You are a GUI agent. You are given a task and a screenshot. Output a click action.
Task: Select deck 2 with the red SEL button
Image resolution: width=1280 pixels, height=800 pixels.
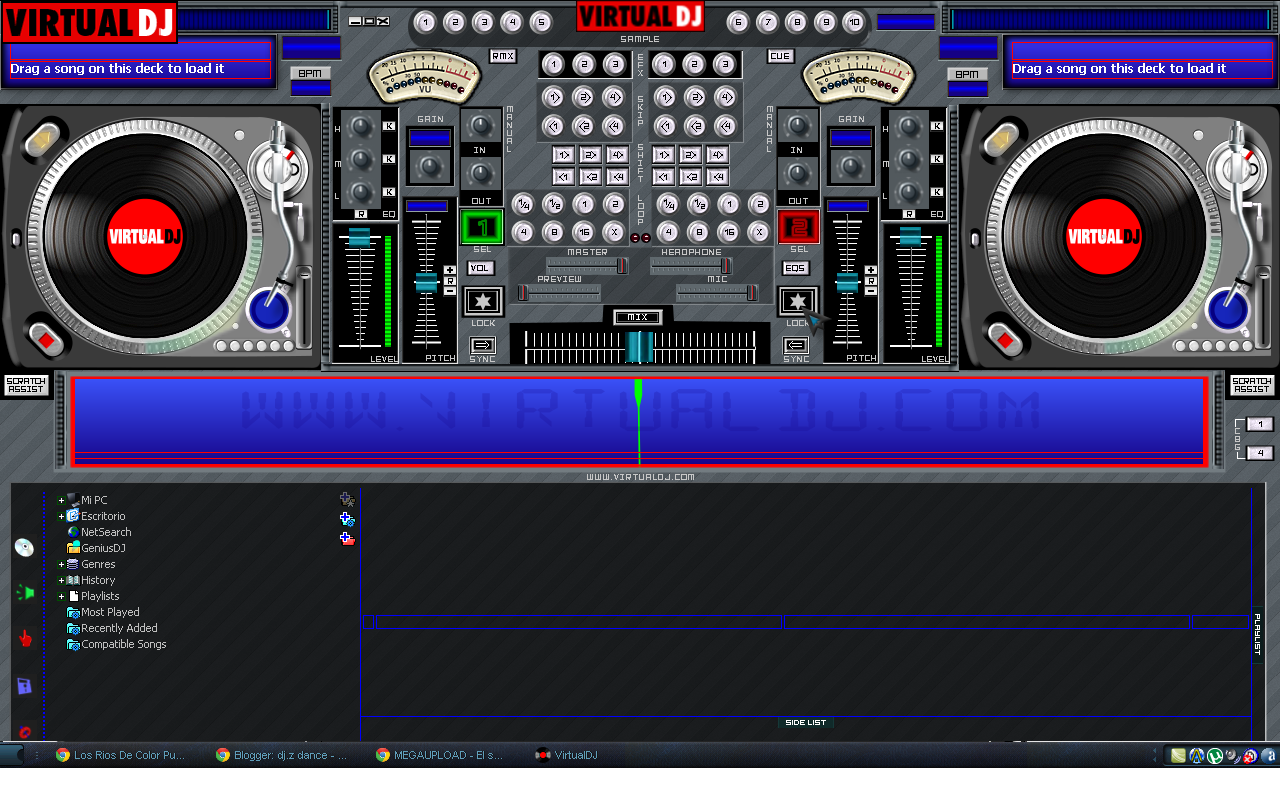[798, 226]
